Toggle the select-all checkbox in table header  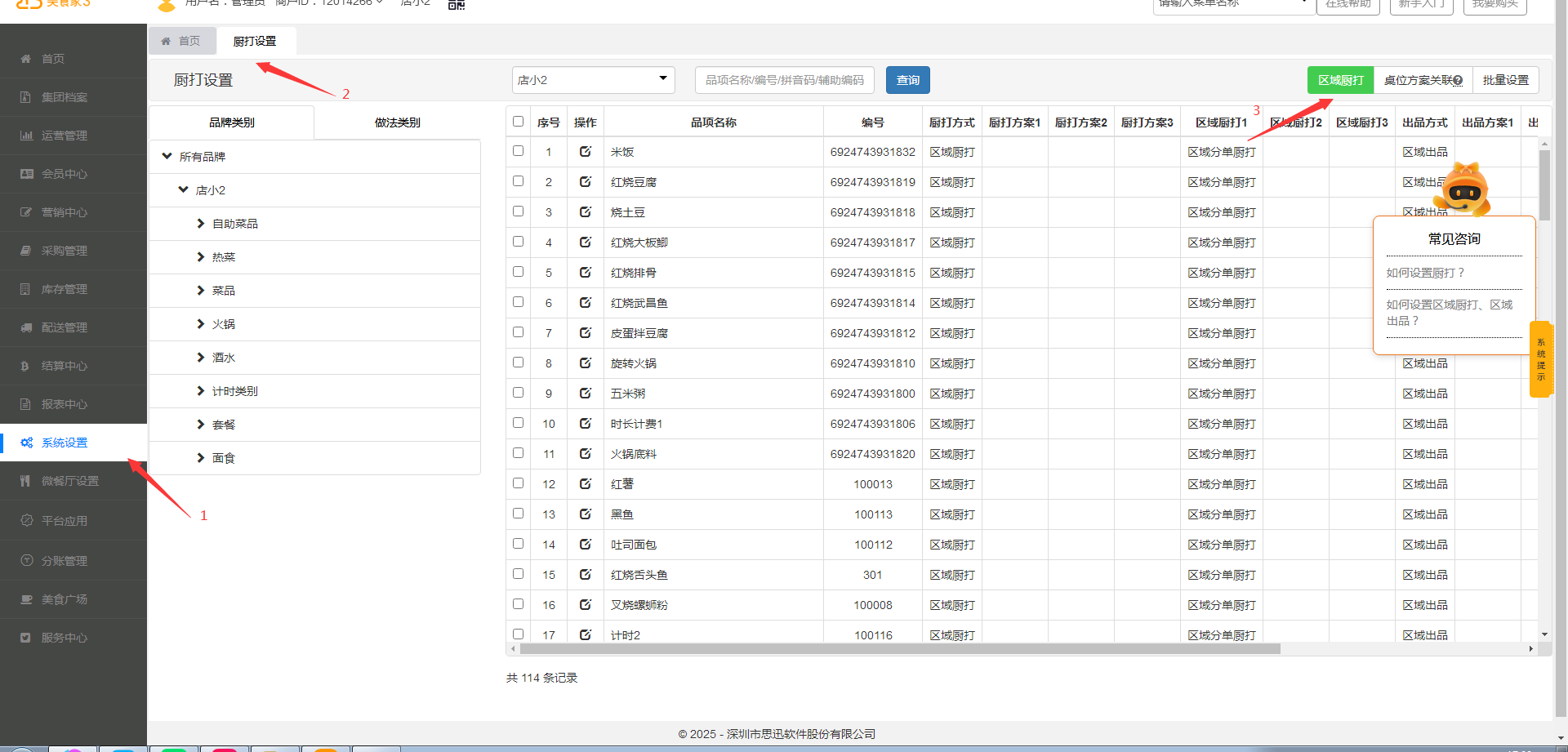coord(518,122)
